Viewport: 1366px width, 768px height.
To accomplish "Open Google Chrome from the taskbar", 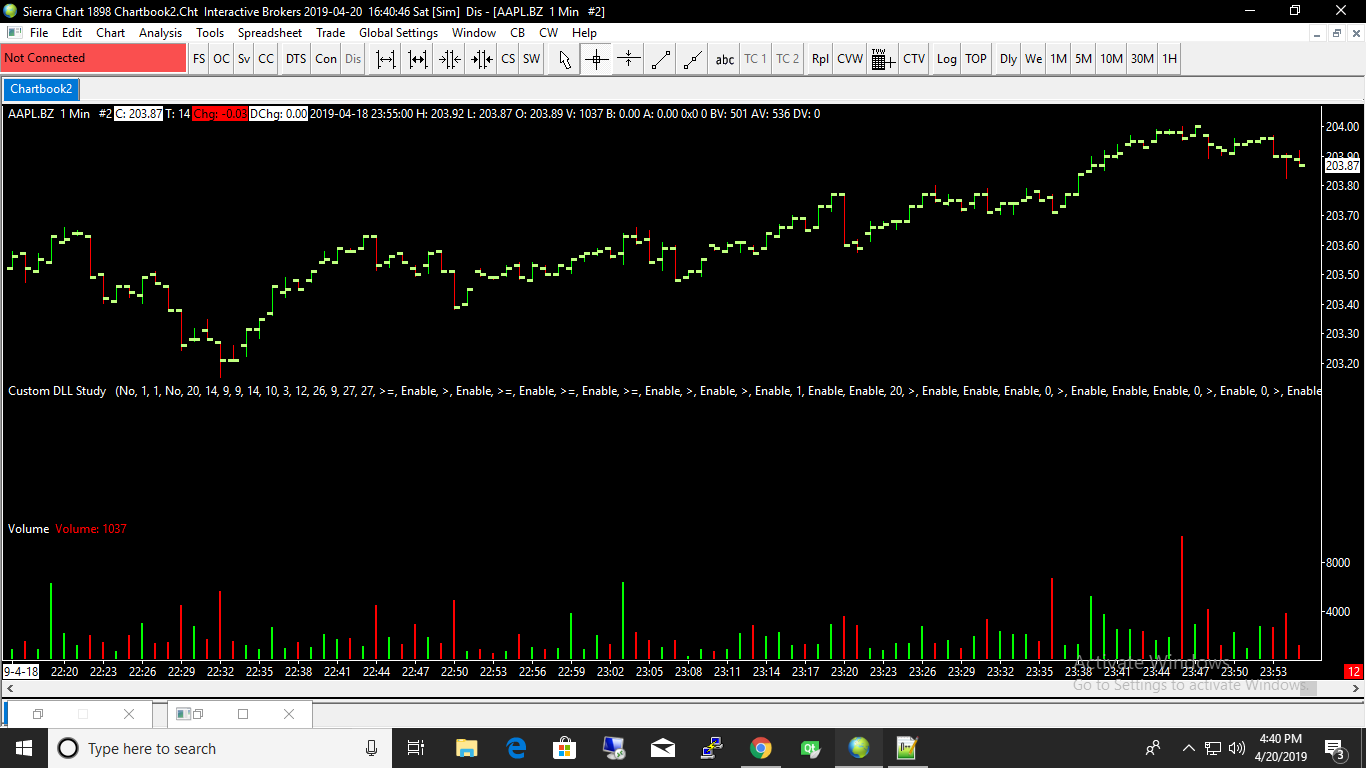I will 761,748.
